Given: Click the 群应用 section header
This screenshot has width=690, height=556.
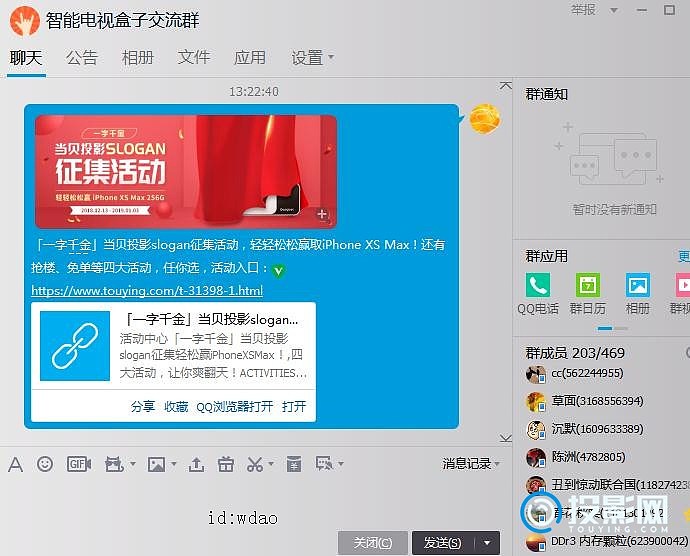Looking at the screenshot, I should click(547, 256).
